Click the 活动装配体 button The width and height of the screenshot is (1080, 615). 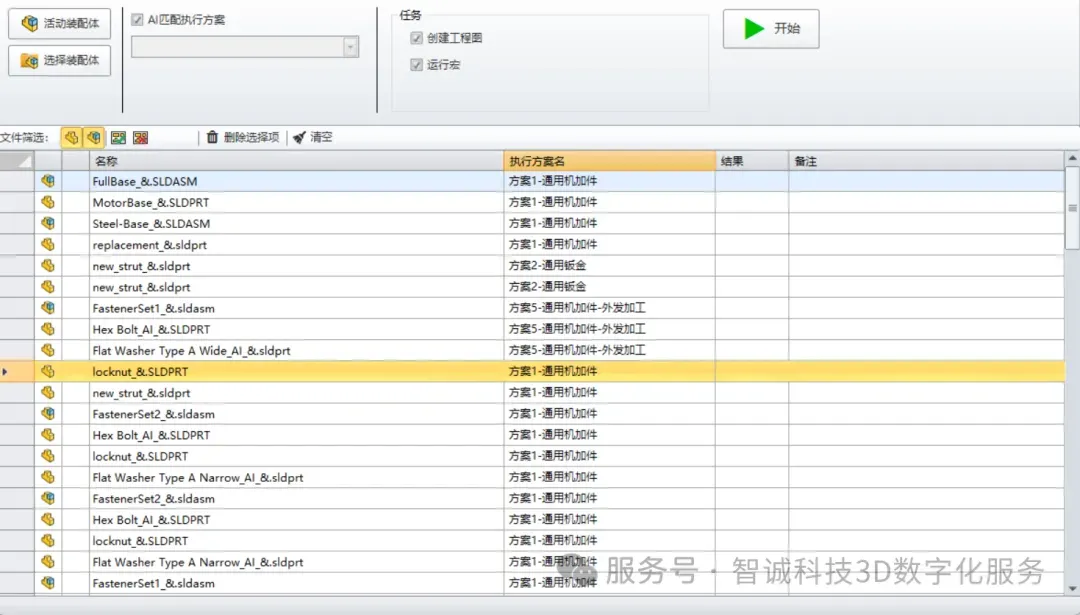(60, 23)
